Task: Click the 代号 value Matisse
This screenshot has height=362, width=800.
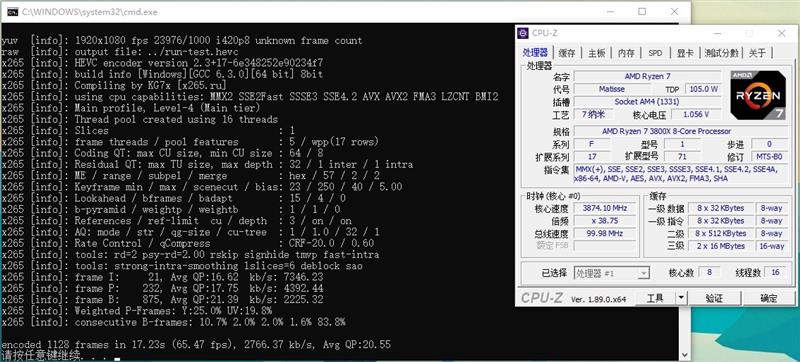Action: (611, 89)
